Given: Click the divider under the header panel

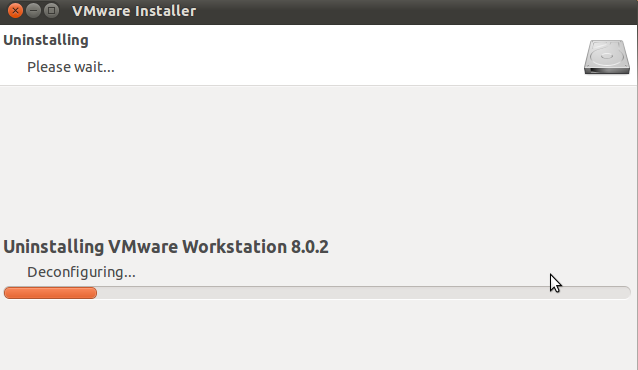Looking at the screenshot, I should [318, 85].
